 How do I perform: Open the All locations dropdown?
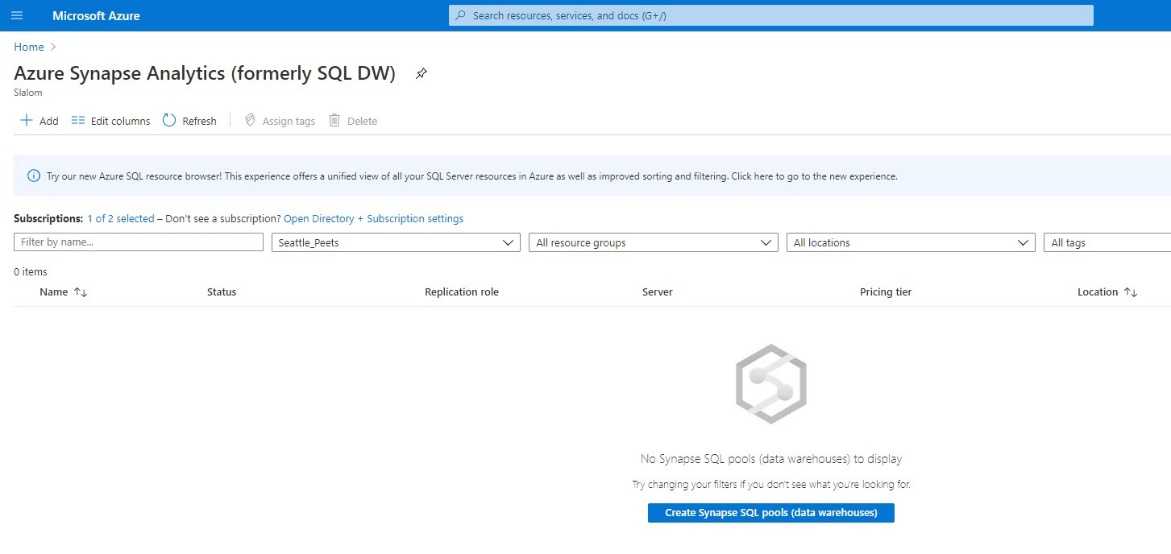pyautogui.click(x=911, y=243)
